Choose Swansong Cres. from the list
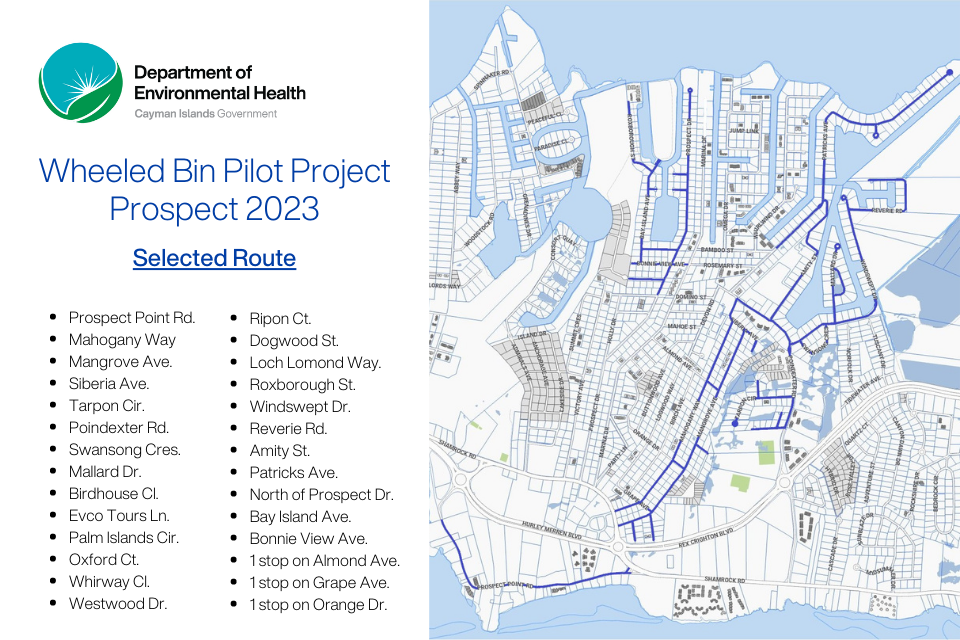Screen dimensions: 960x640 pyautogui.click(x=125, y=450)
